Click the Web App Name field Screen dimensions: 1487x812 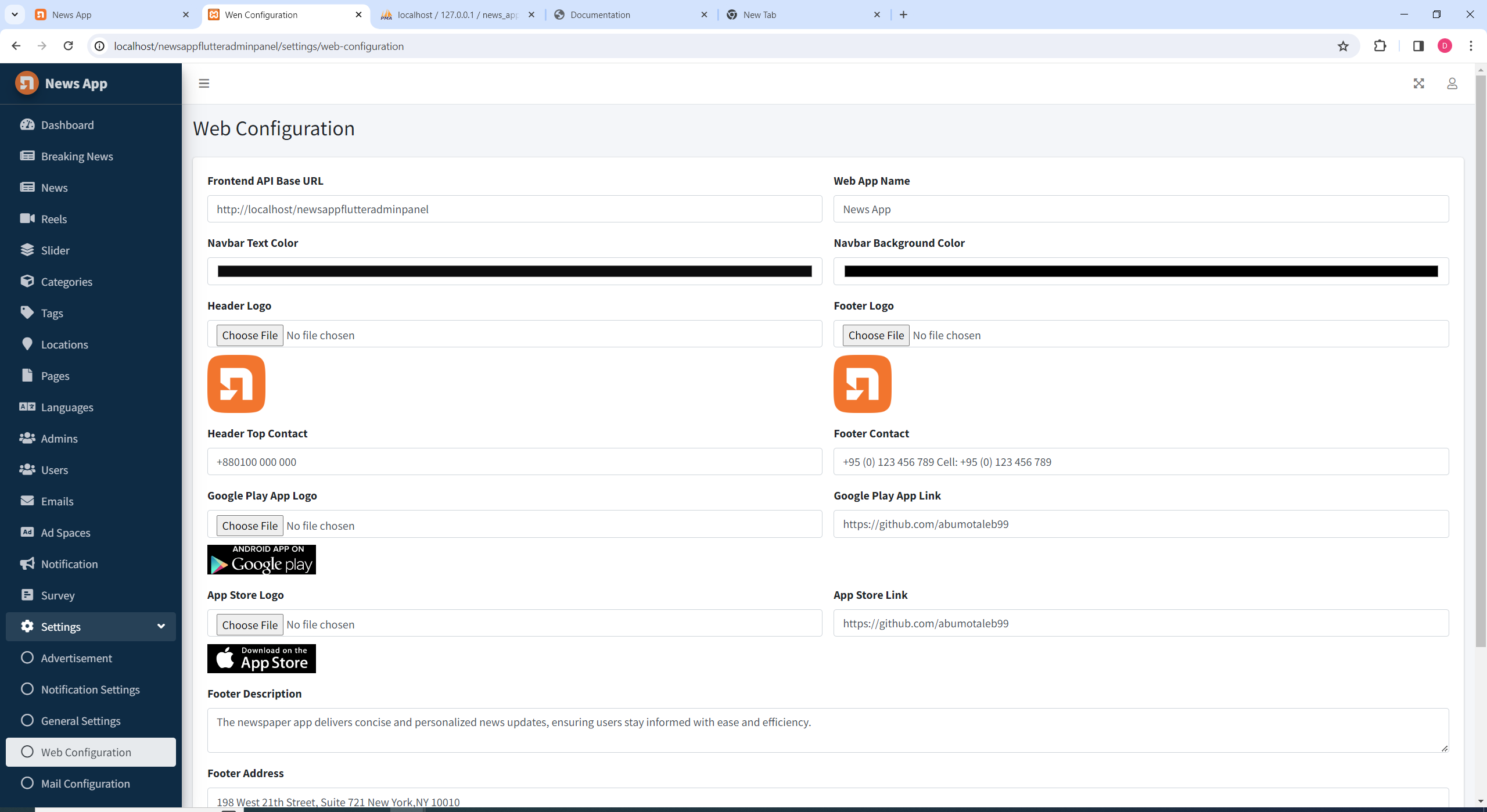tap(1141, 209)
